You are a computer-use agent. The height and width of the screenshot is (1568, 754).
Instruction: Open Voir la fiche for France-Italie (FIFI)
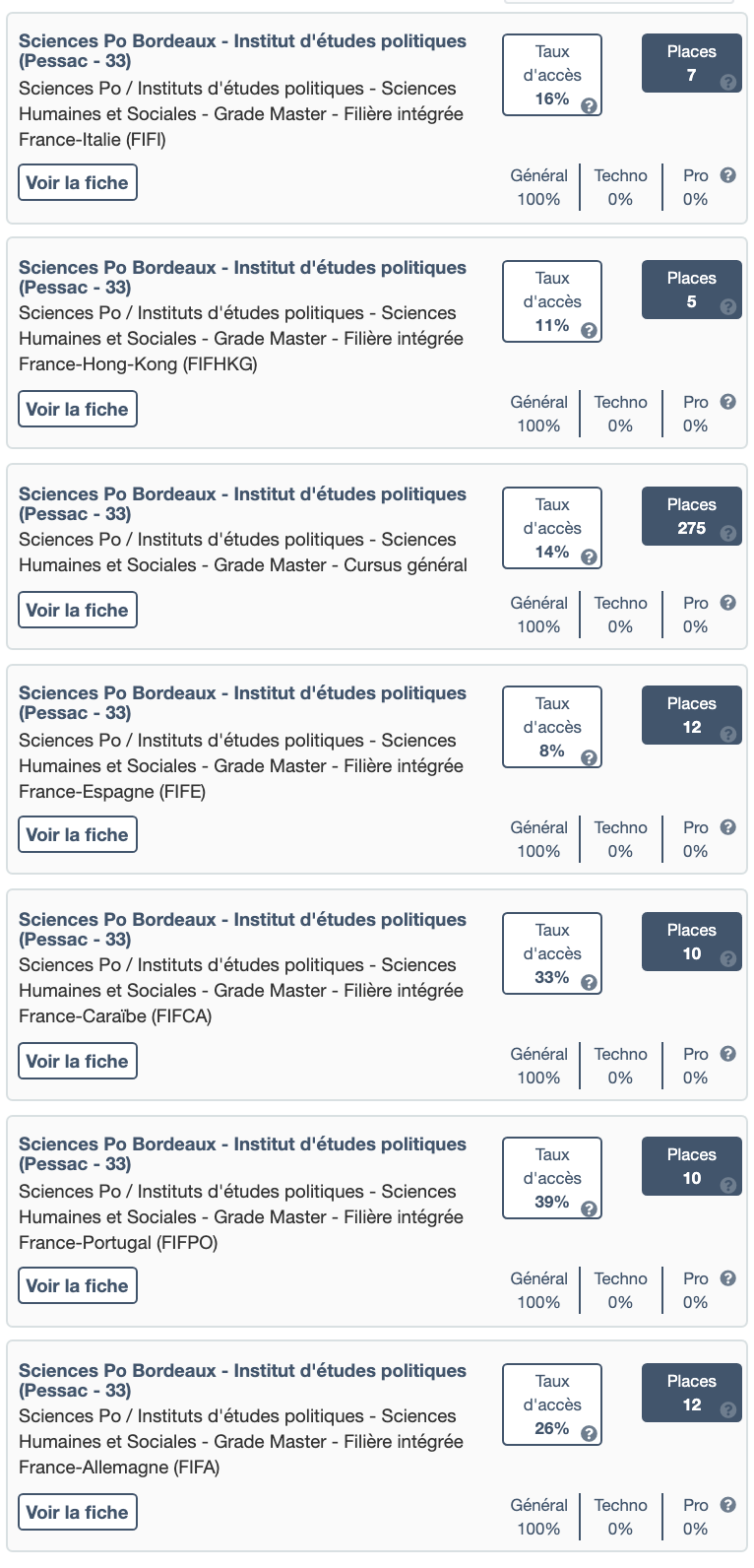pos(78,183)
